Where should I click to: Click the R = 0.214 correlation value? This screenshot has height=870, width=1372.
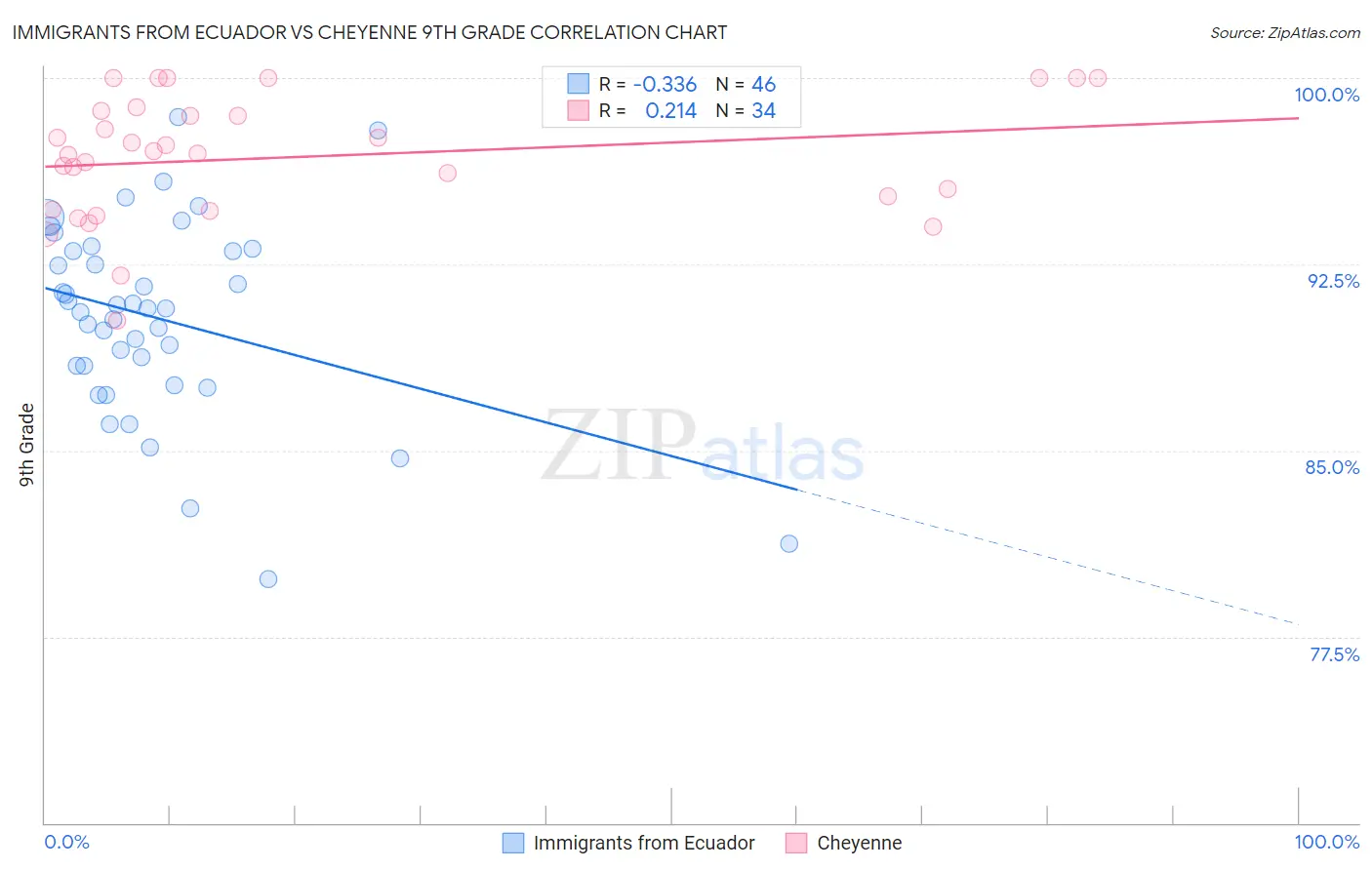[x=648, y=110]
